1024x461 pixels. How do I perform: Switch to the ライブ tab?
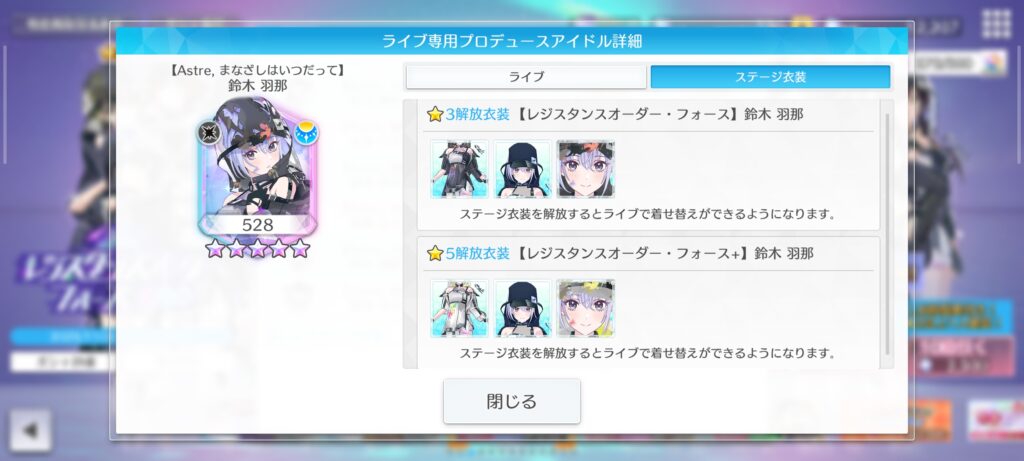pos(526,76)
